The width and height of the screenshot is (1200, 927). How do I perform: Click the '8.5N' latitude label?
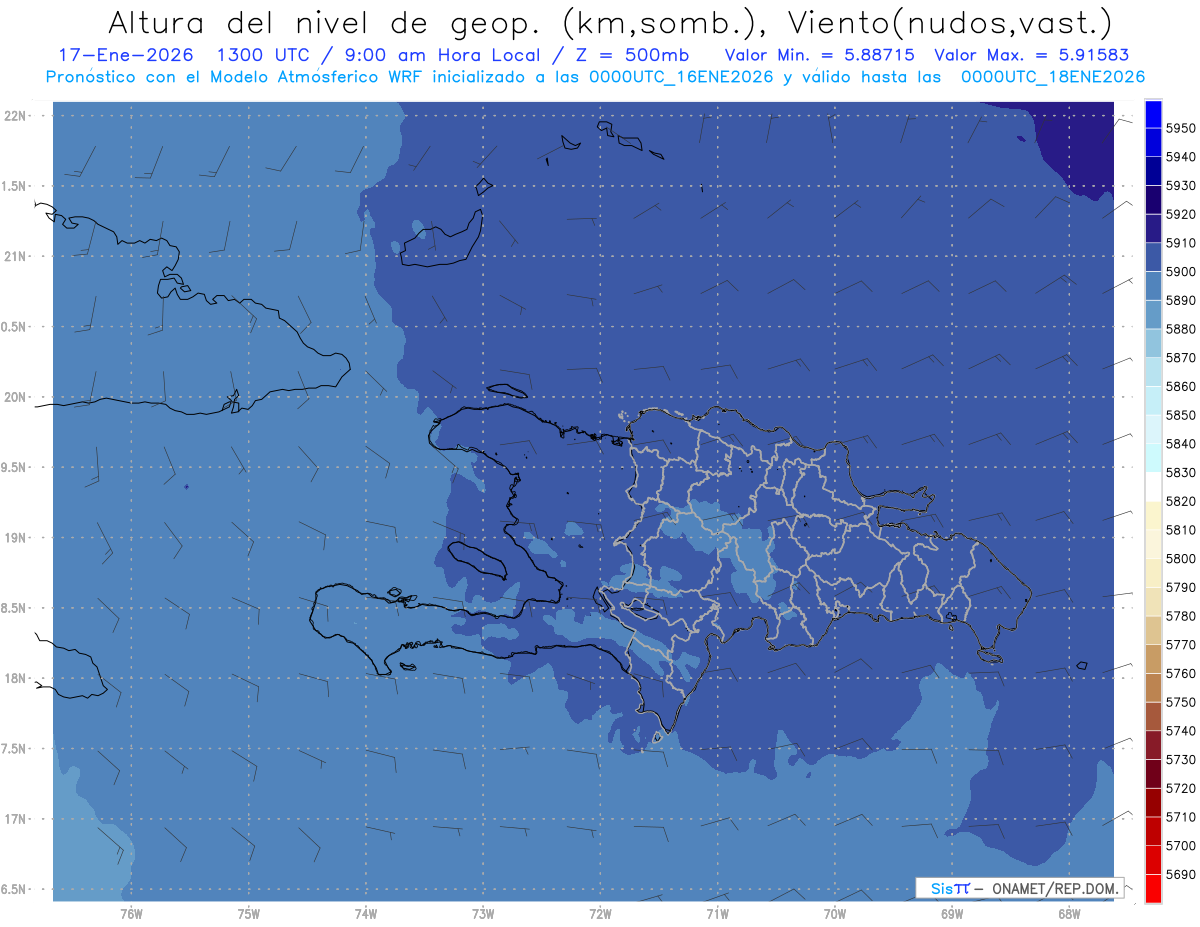point(15,608)
